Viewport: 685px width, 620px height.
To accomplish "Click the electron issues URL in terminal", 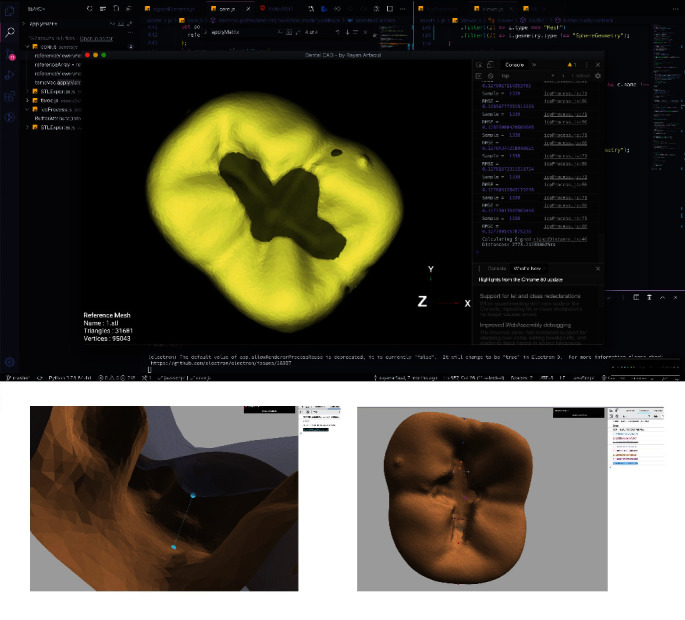I will click(x=221, y=363).
